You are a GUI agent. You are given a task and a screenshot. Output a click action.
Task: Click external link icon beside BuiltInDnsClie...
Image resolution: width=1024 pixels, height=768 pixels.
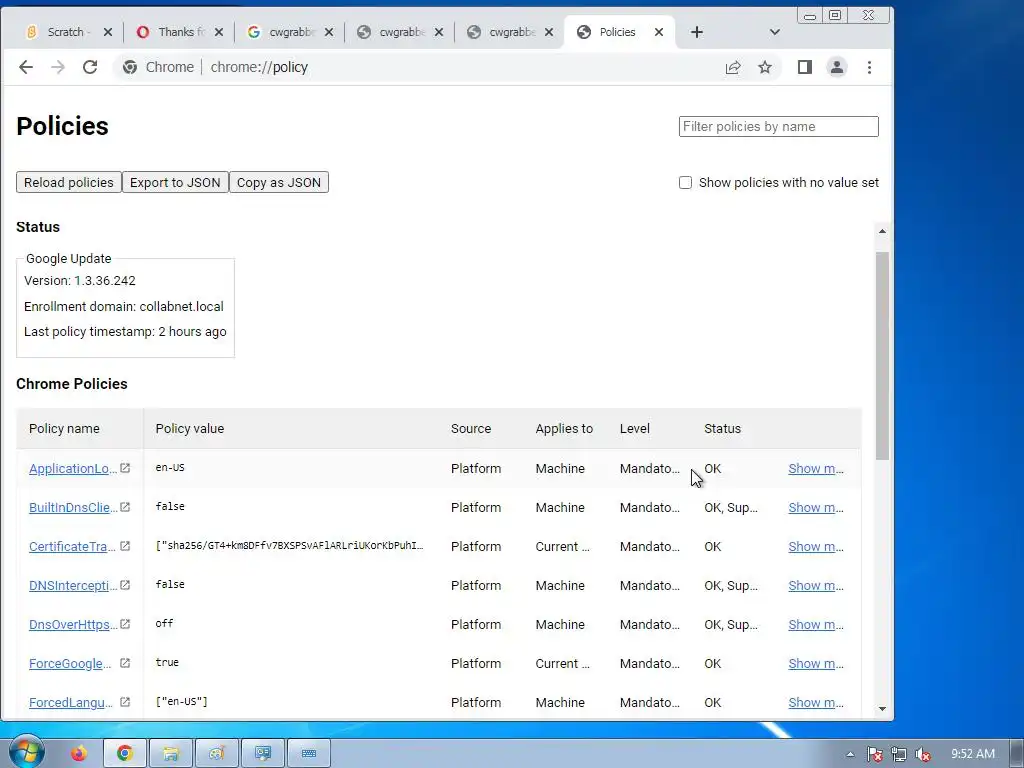[x=125, y=507]
